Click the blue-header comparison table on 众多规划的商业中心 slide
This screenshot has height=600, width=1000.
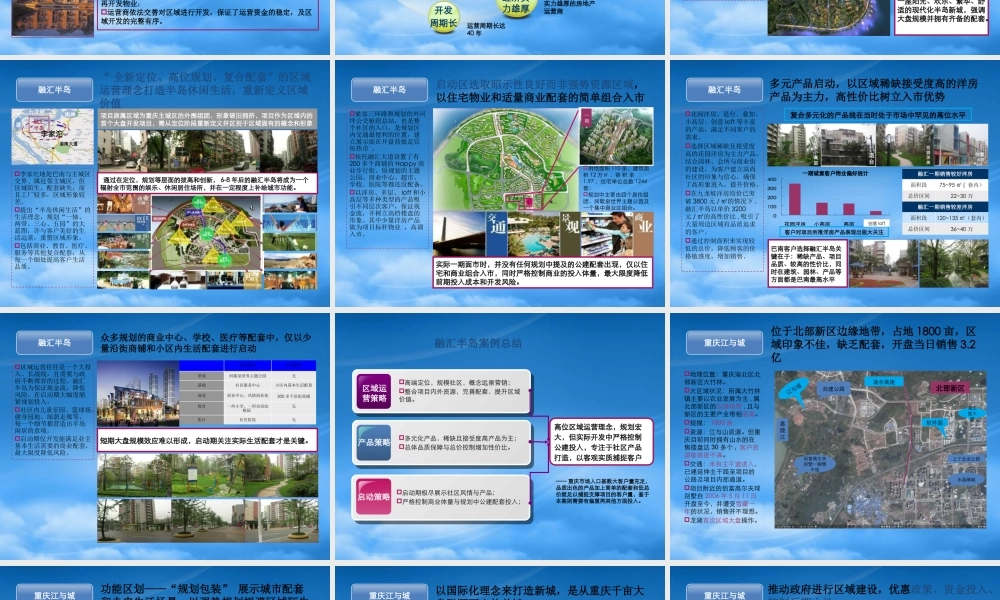(x=247, y=393)
